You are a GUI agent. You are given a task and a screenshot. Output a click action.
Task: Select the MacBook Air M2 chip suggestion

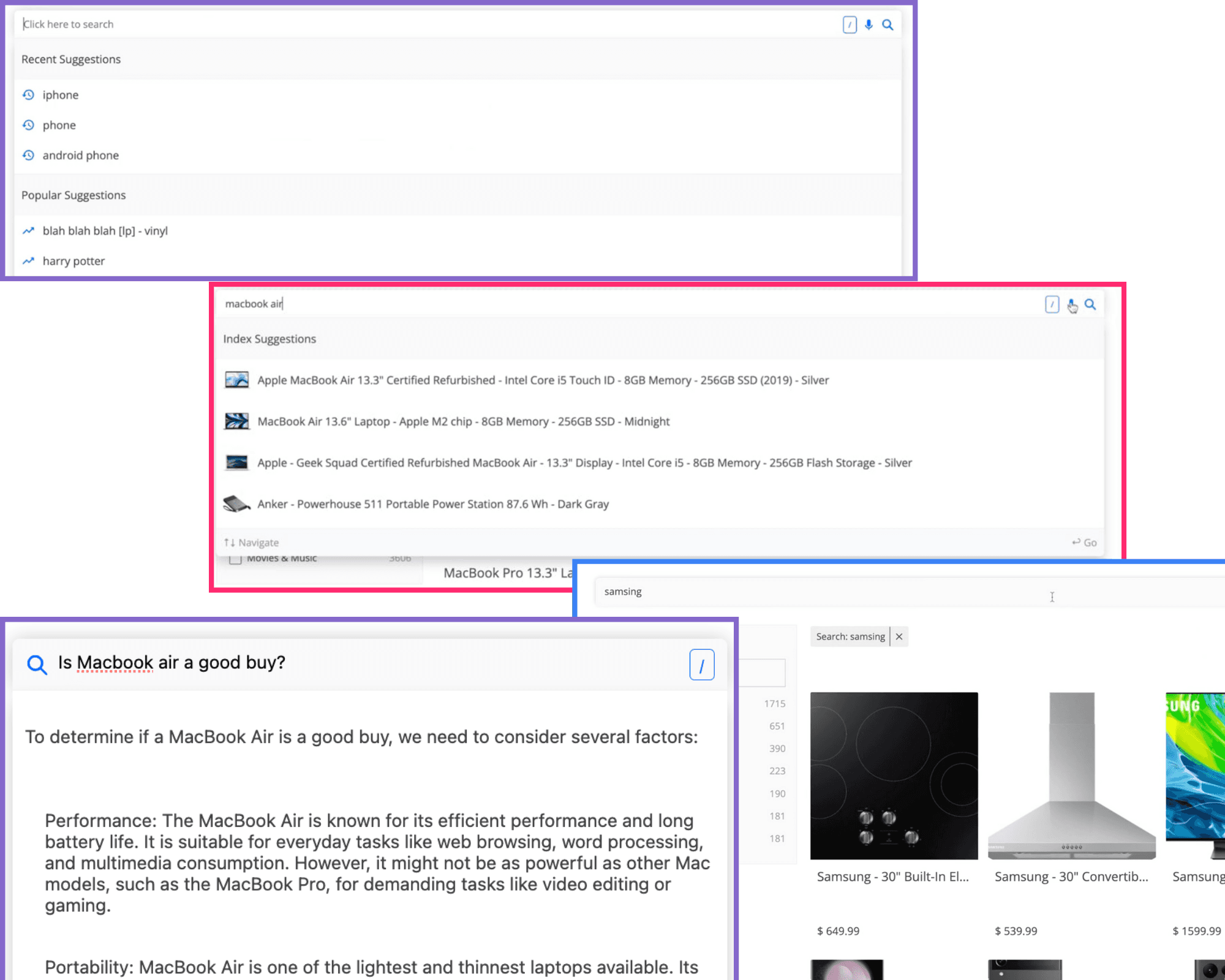pos(464,421)
